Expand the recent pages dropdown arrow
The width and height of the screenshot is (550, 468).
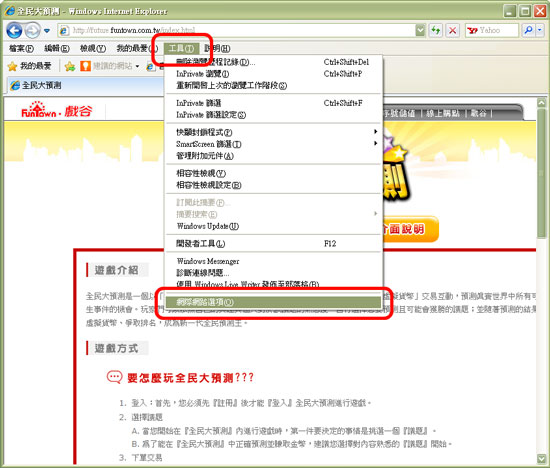[x=47, y=31]
